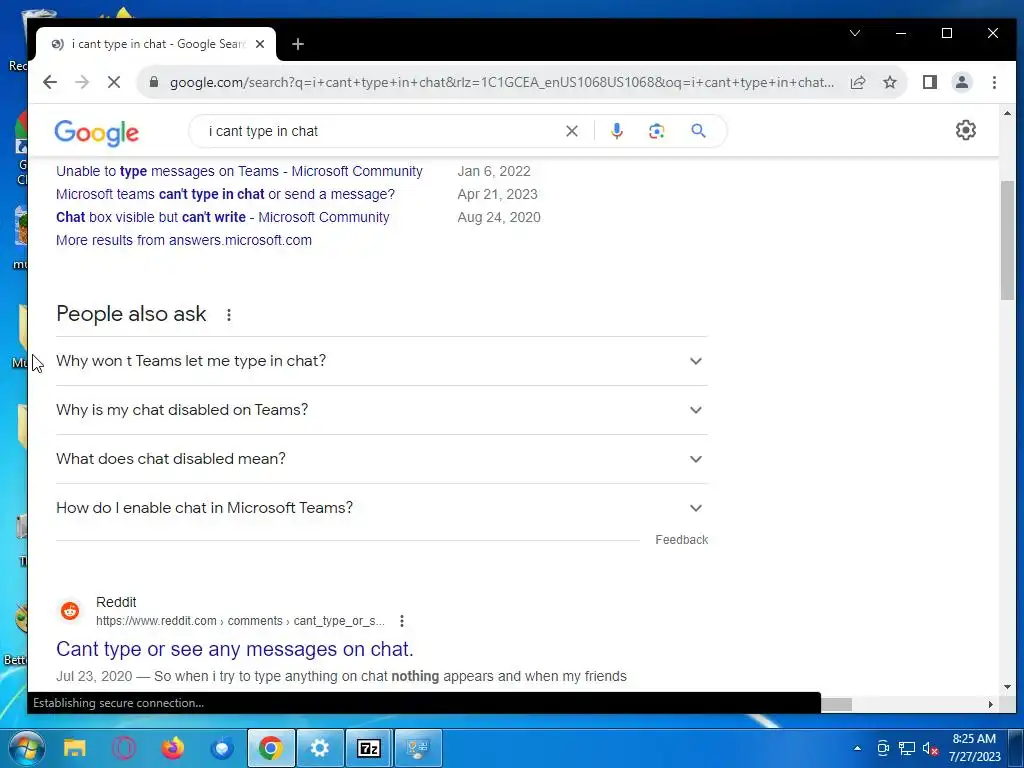Open Chrome three-dot menu
The width and height of the screenshot is (1024, 768).
[994, 82]
